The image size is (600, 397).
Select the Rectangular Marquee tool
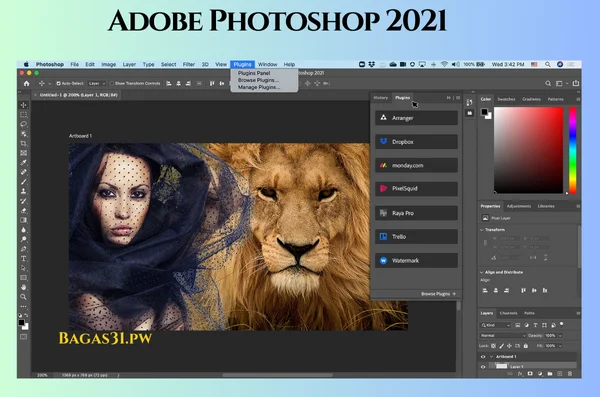pyautogui.click(x=24, y=114)
